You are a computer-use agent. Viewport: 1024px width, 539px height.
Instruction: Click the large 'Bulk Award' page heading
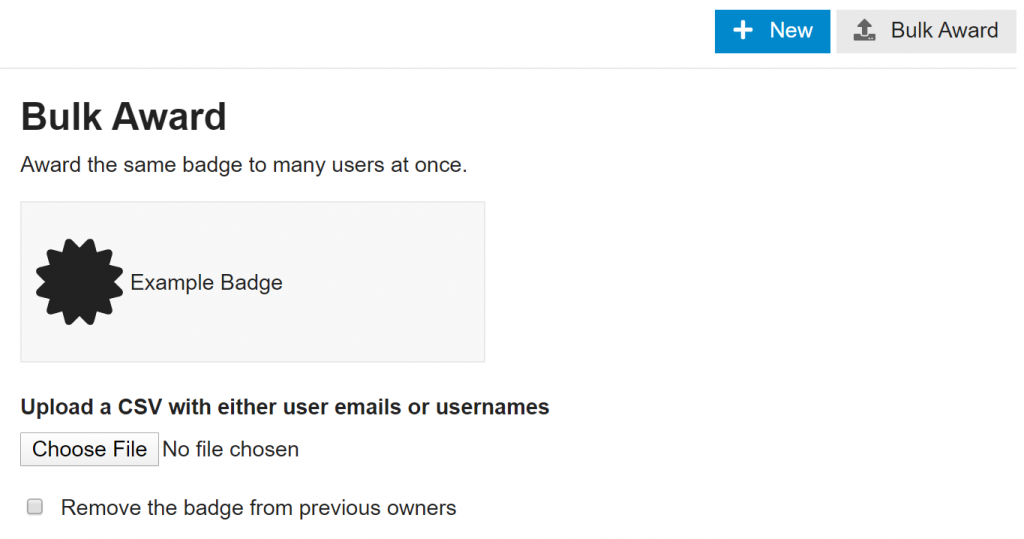point(123,117)
